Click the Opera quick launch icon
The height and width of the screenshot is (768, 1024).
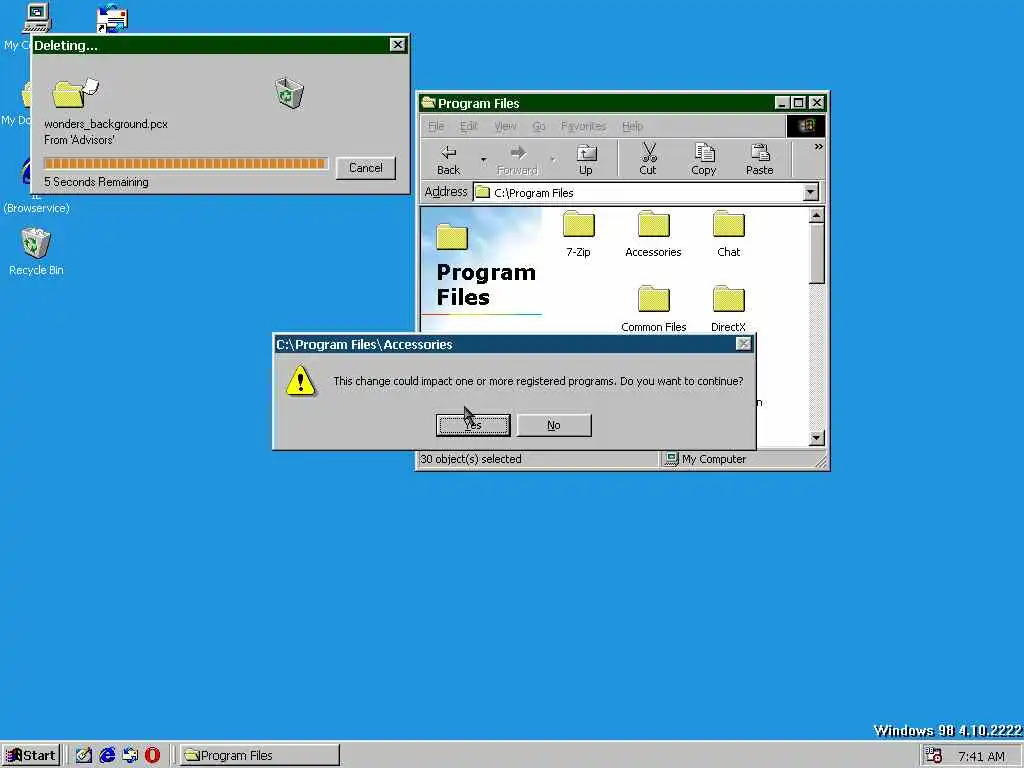[152, 756]
